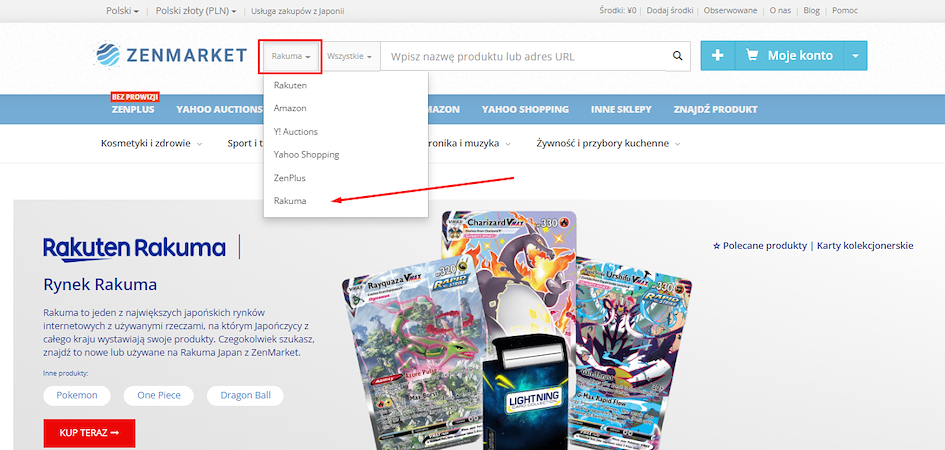Screen dimensions: 945x450
Task: Click the ZenMarket logo
Action: pyautogui.click(x=171, y=55)
